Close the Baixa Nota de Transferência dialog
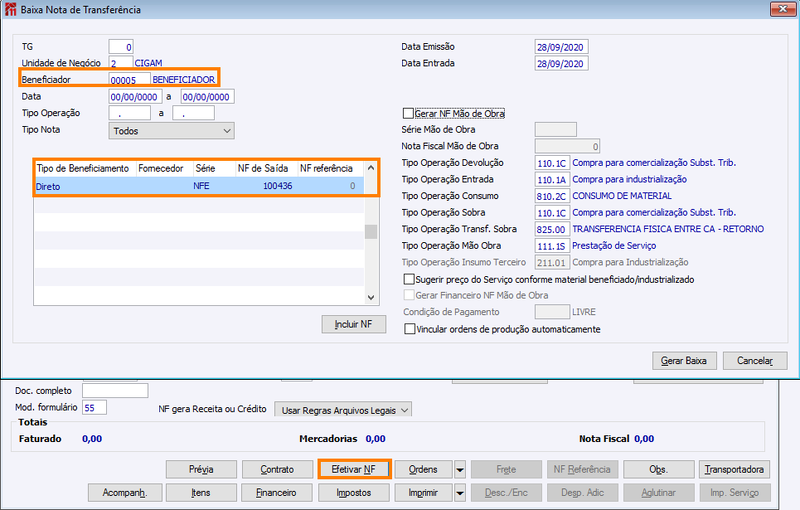Screen dimensions: 800x510 [x=782, y=9]
